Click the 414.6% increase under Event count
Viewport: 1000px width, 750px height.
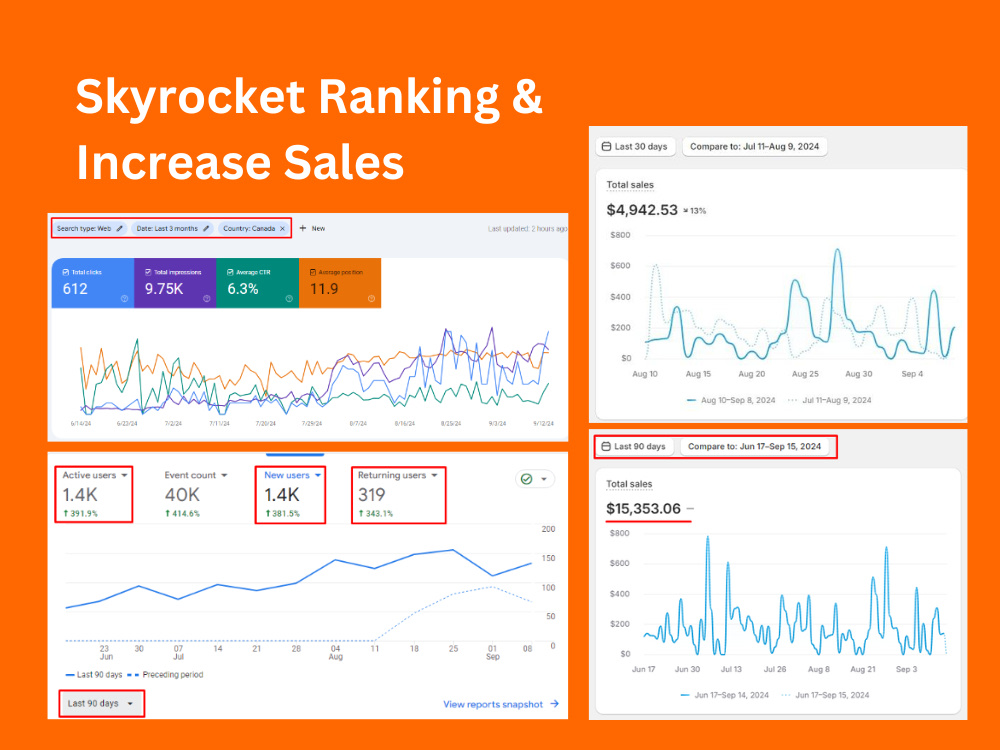(x=182, y=513)
